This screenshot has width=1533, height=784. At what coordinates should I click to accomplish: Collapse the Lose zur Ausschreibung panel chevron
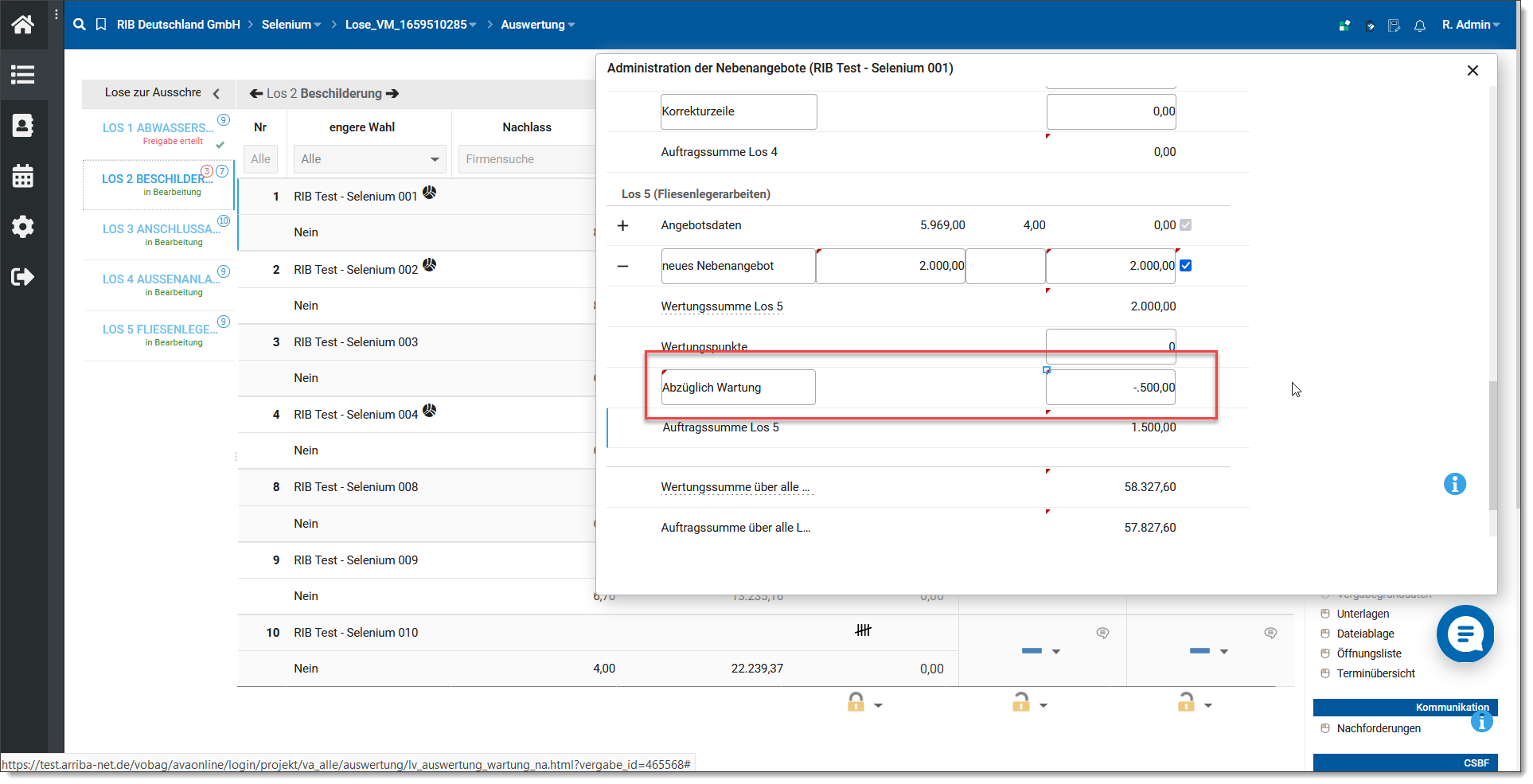point(216,94)
